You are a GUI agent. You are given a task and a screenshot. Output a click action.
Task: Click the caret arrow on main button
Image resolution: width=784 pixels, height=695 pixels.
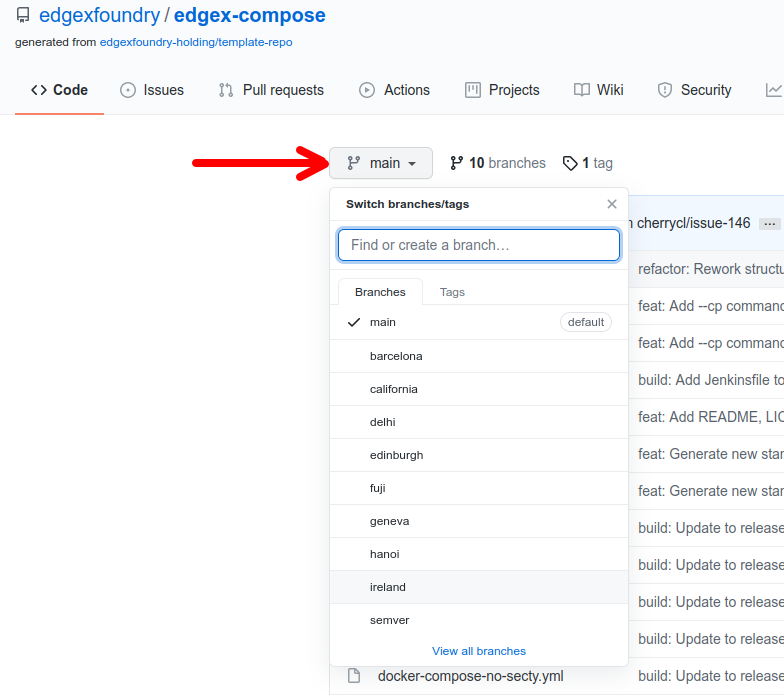(412, 164)
